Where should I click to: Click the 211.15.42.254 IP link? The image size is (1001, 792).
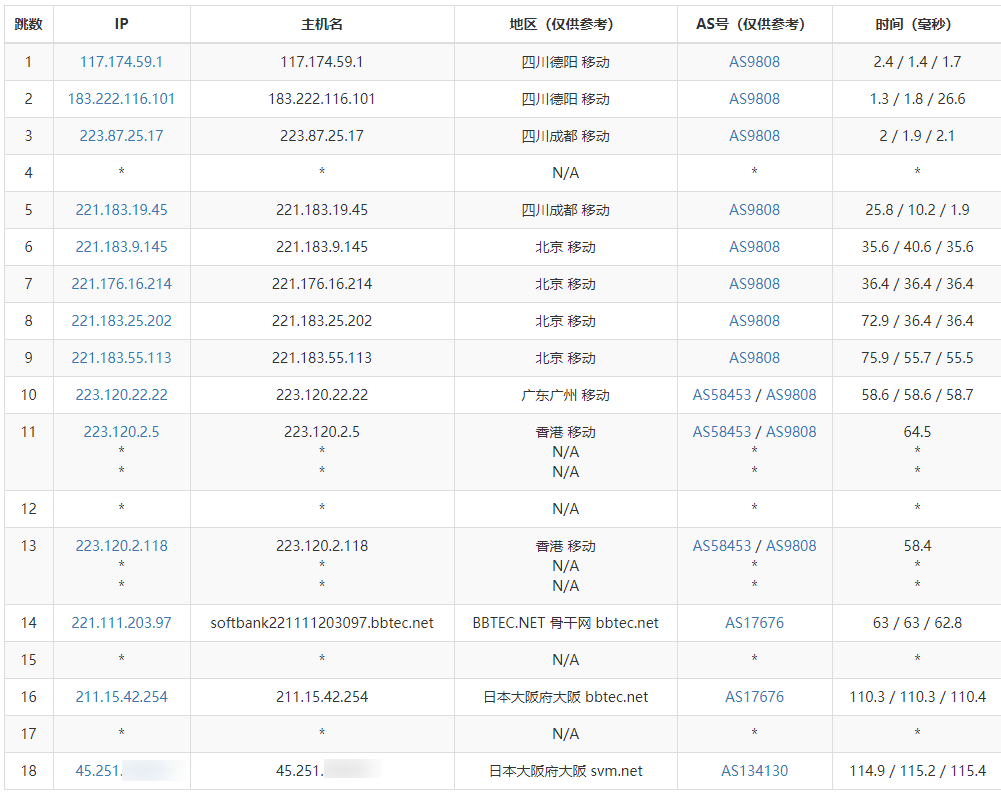coord(121,697)
